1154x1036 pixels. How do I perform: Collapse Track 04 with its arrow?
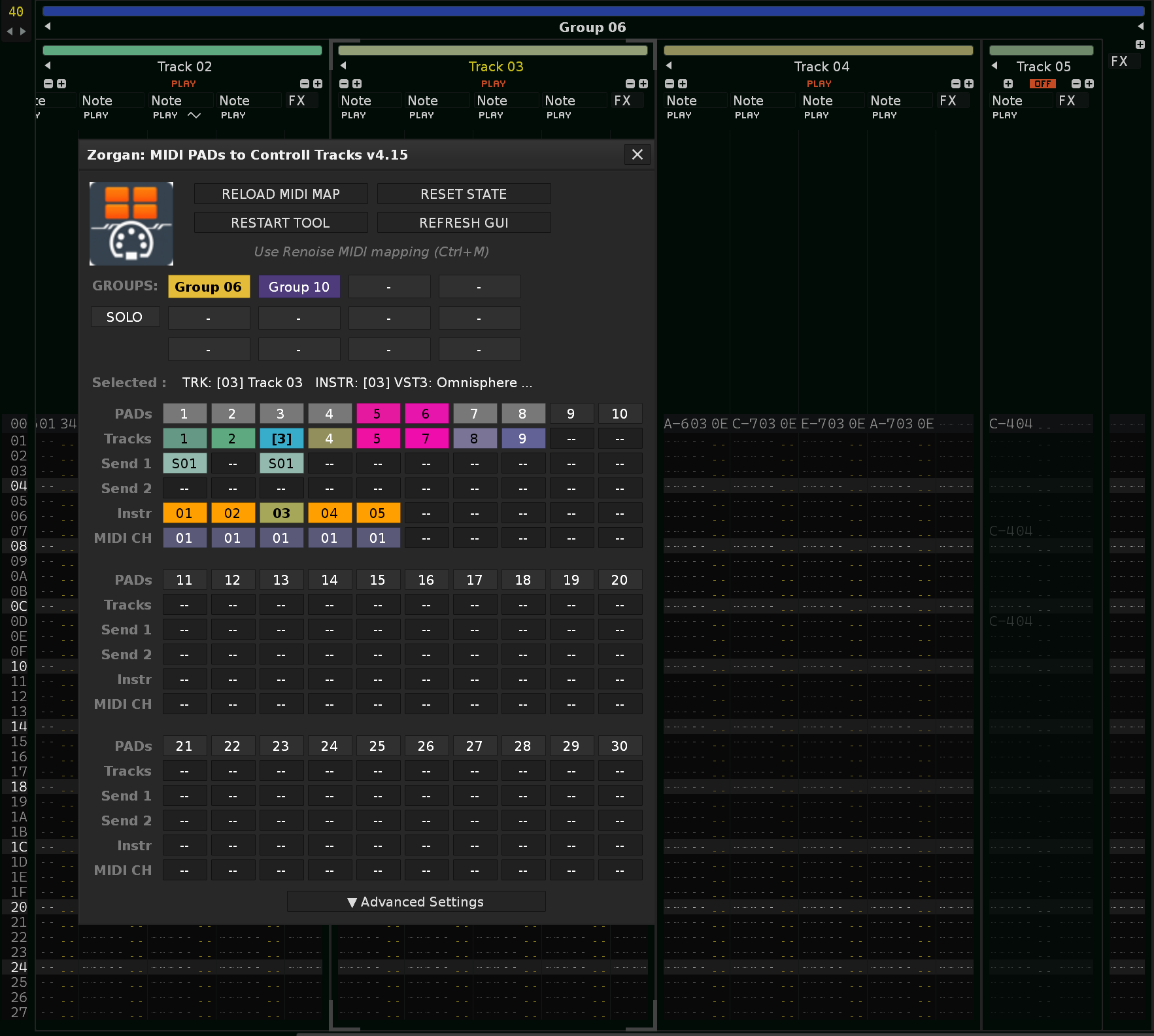[669, 65]
